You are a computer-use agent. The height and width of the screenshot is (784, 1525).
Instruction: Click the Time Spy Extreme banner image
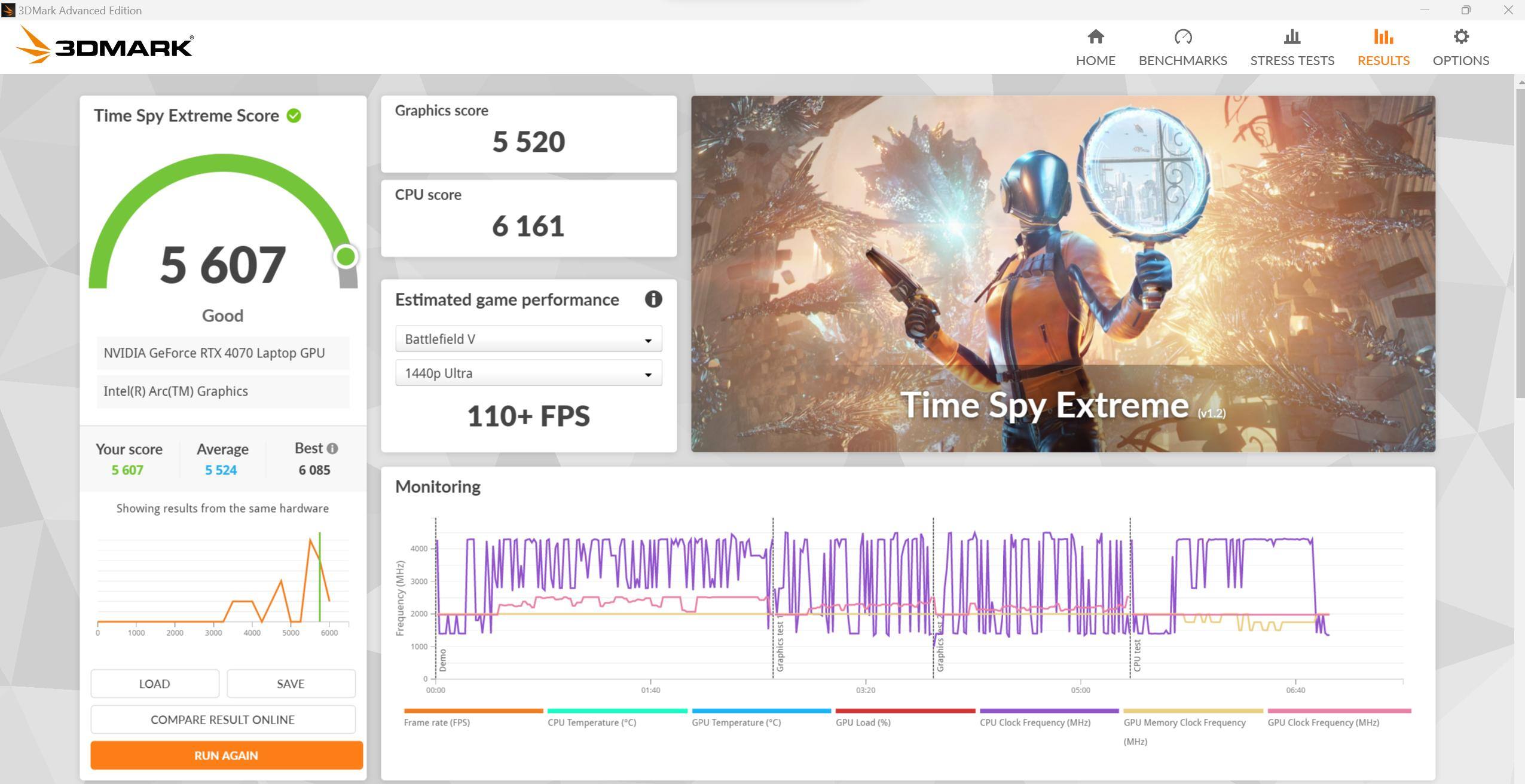pyautogui.click(x=1062, y=273)
